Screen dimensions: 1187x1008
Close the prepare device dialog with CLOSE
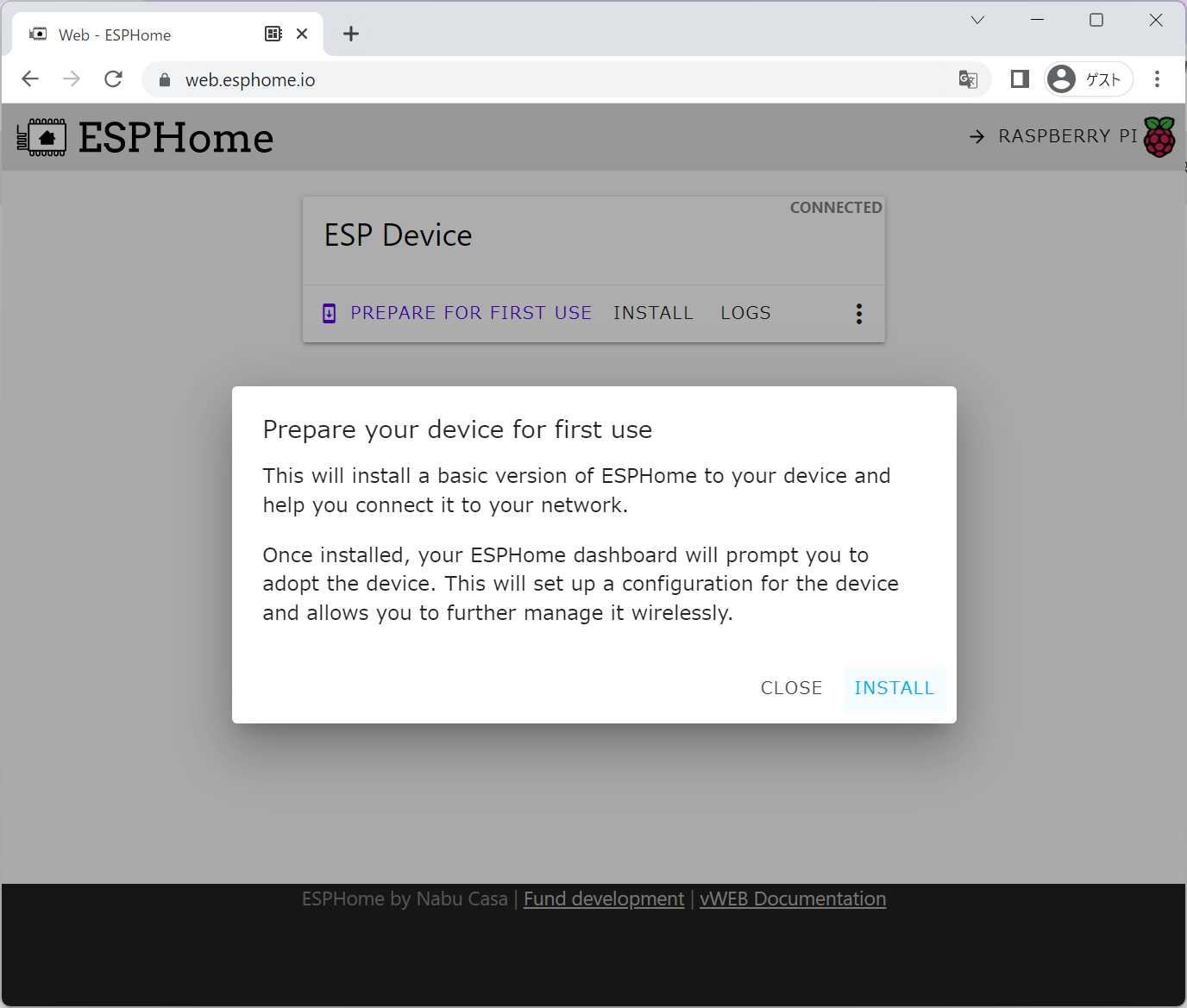pyautogui.click(x=790, y=688)
